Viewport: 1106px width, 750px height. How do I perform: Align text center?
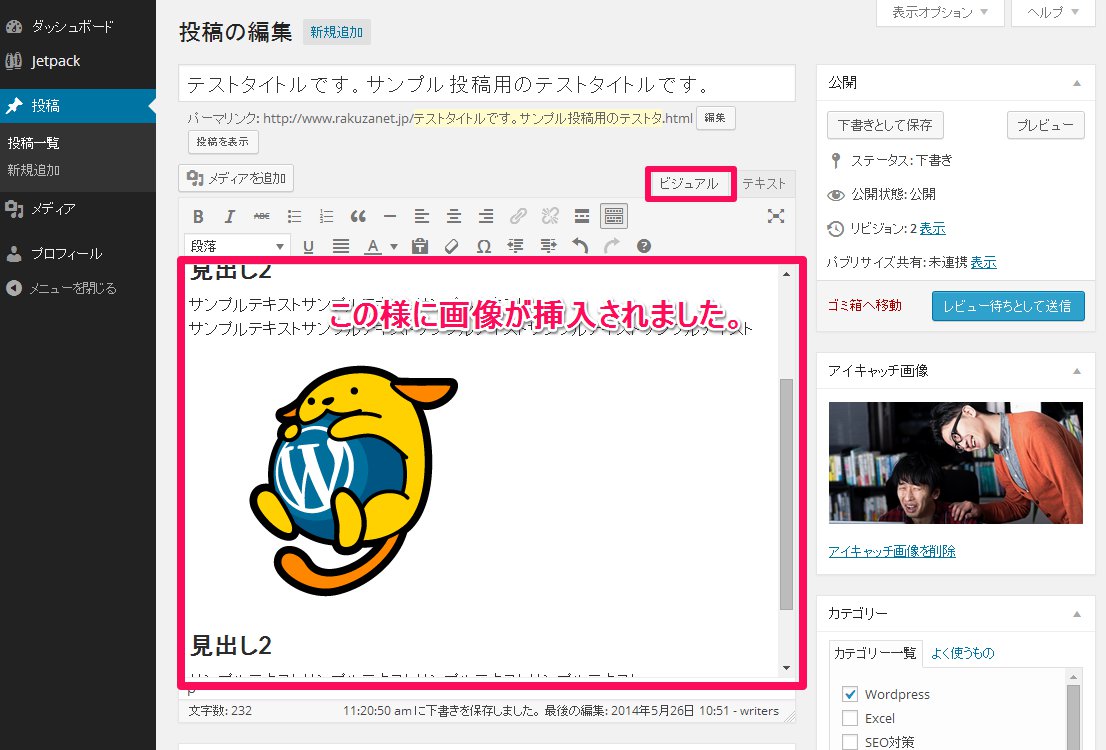(x=454, y=217)
